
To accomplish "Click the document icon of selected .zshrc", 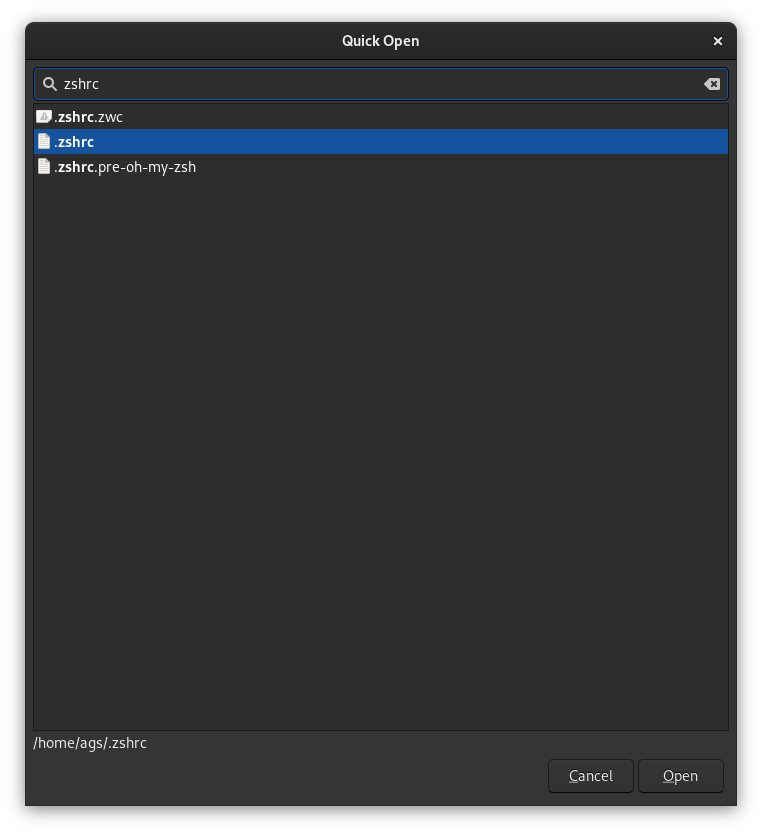I will click(x=44, y=141).
